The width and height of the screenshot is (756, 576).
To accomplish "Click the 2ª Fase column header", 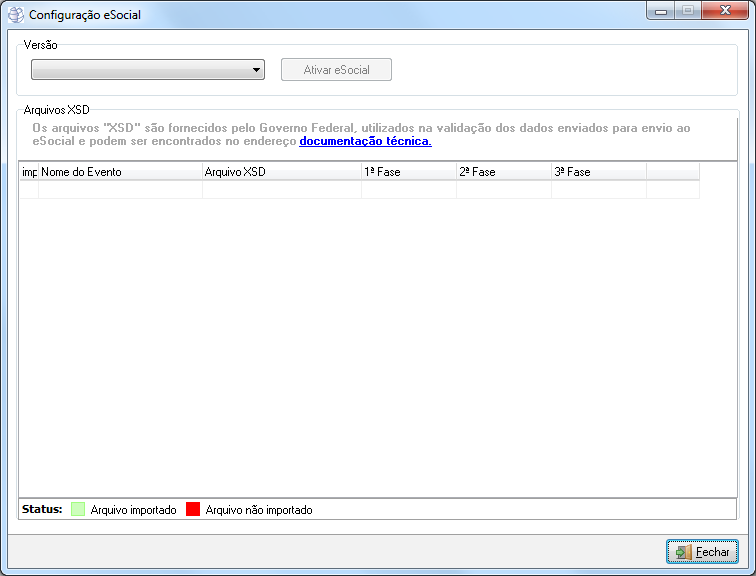I will (x=503, y=172).
